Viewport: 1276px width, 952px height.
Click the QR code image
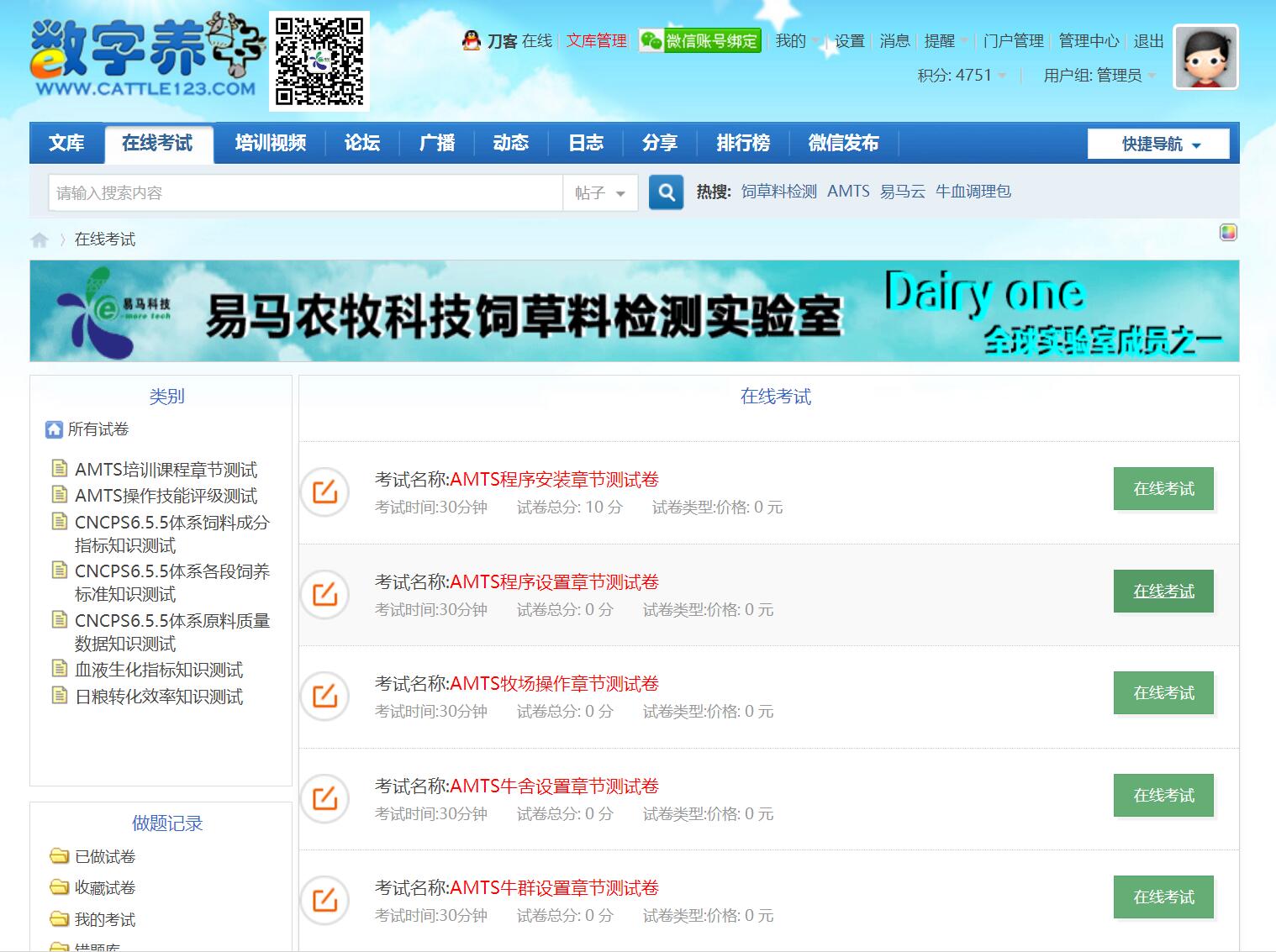(x=319, y=61)
